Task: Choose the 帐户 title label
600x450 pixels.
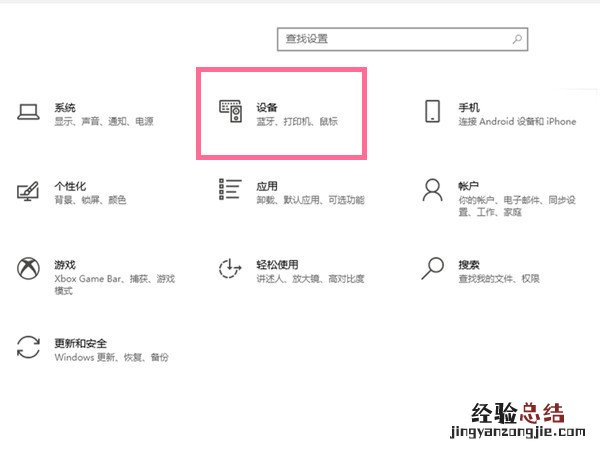Action: point(469,186)
